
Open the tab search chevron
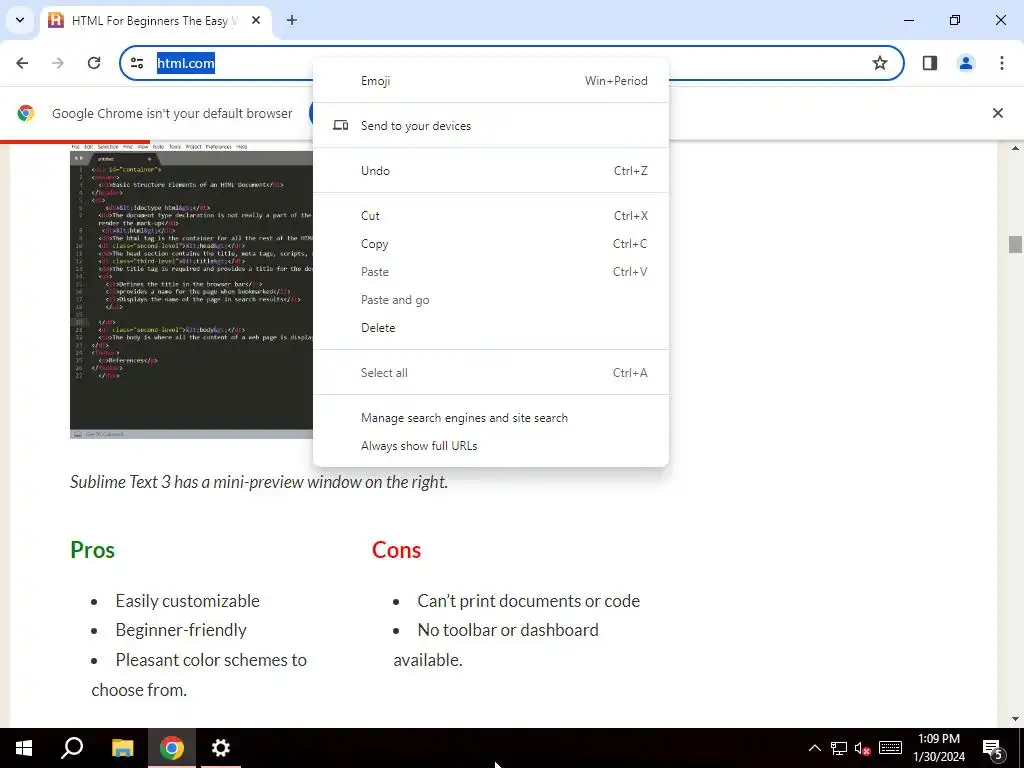click(x=20, y=20)
